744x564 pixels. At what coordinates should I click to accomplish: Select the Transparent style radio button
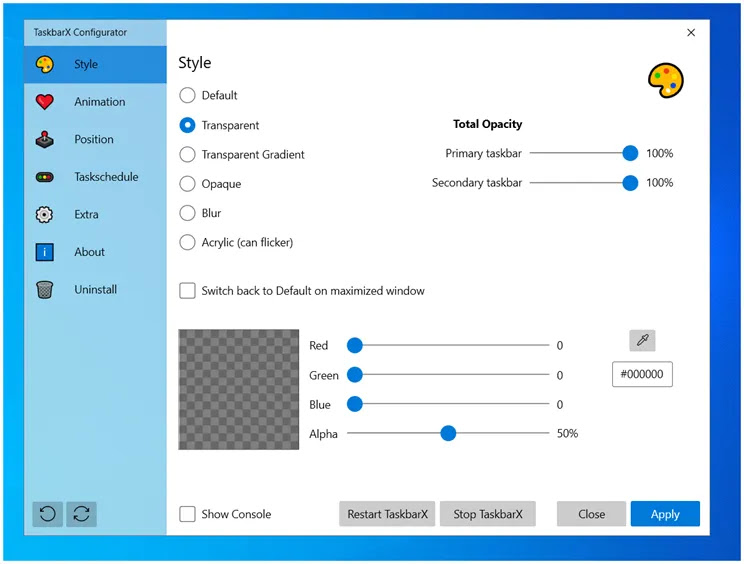point(187,125)
